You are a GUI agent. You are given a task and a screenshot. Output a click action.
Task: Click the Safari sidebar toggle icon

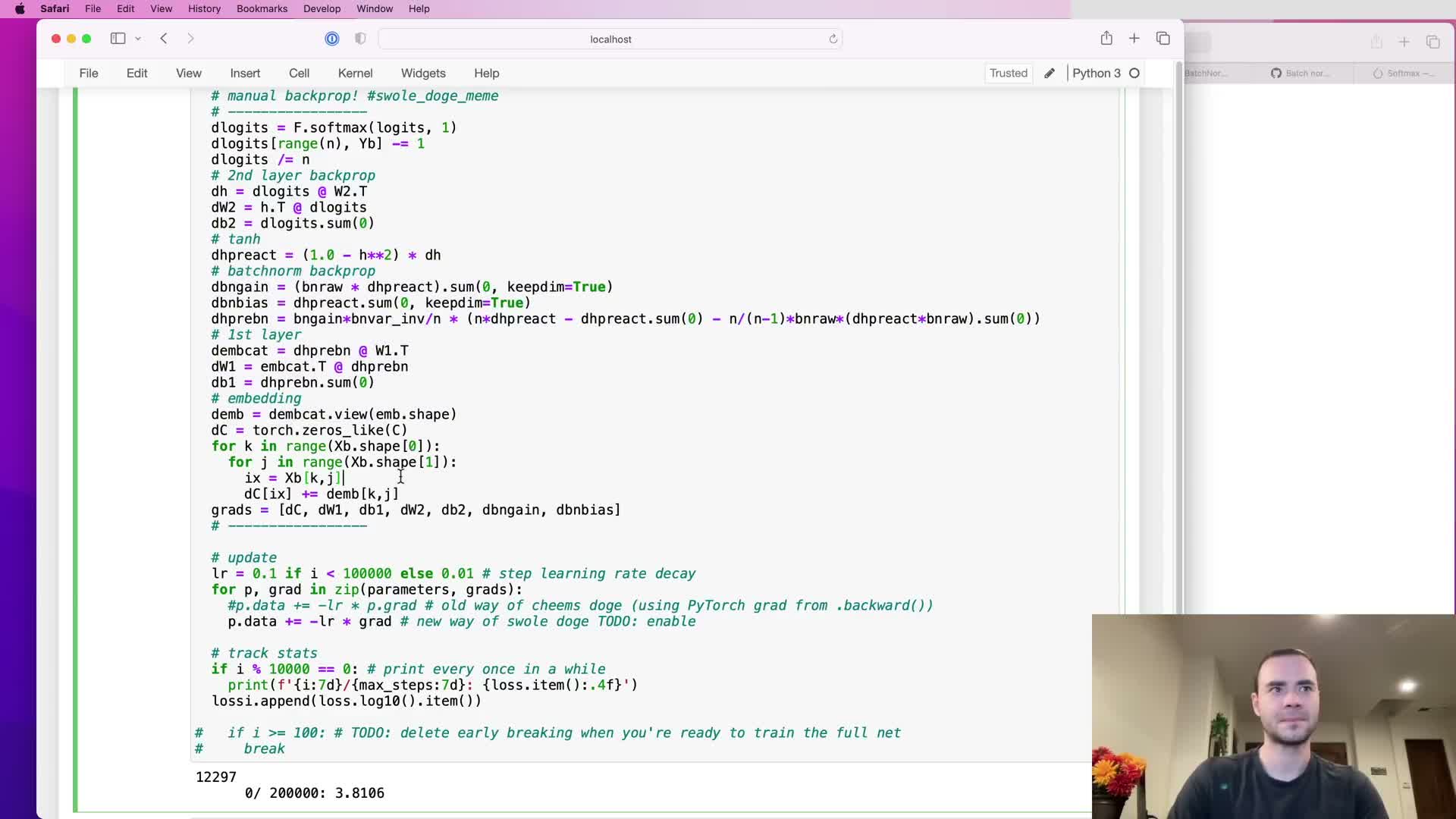click(118, 39)
